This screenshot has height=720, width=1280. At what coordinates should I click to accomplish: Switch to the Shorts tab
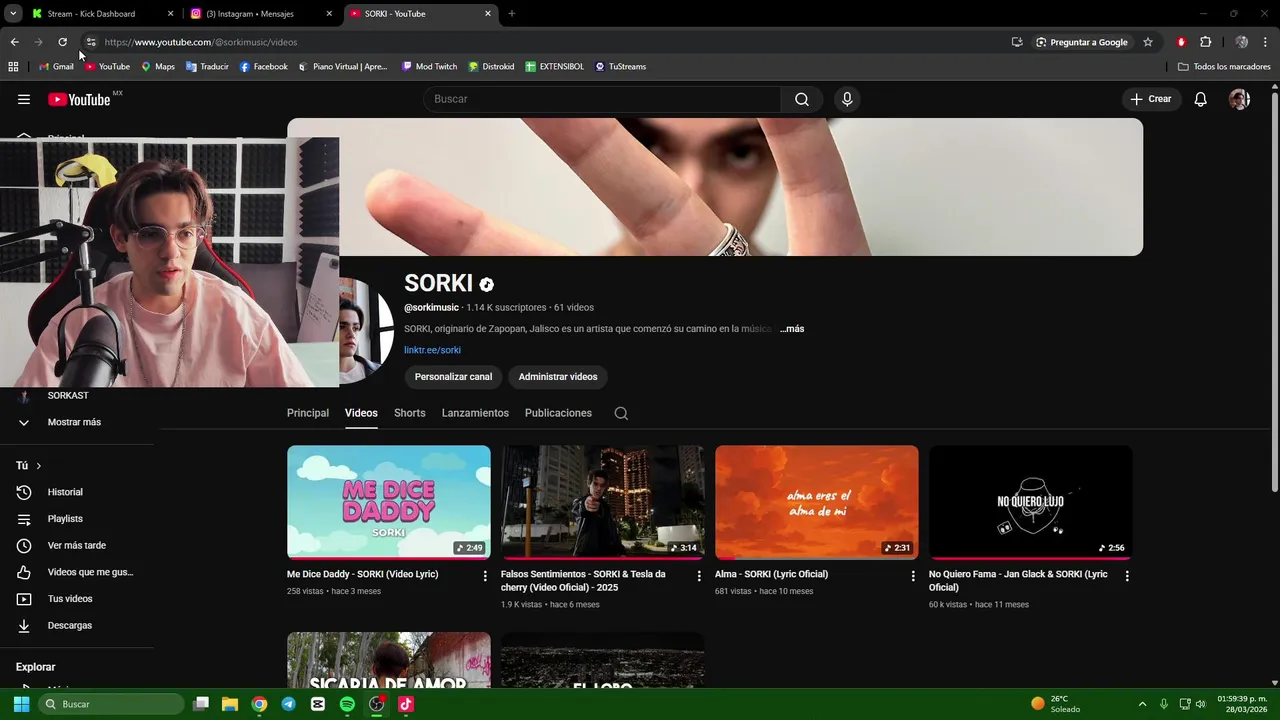pyautogui.click(x=409, y=413)
